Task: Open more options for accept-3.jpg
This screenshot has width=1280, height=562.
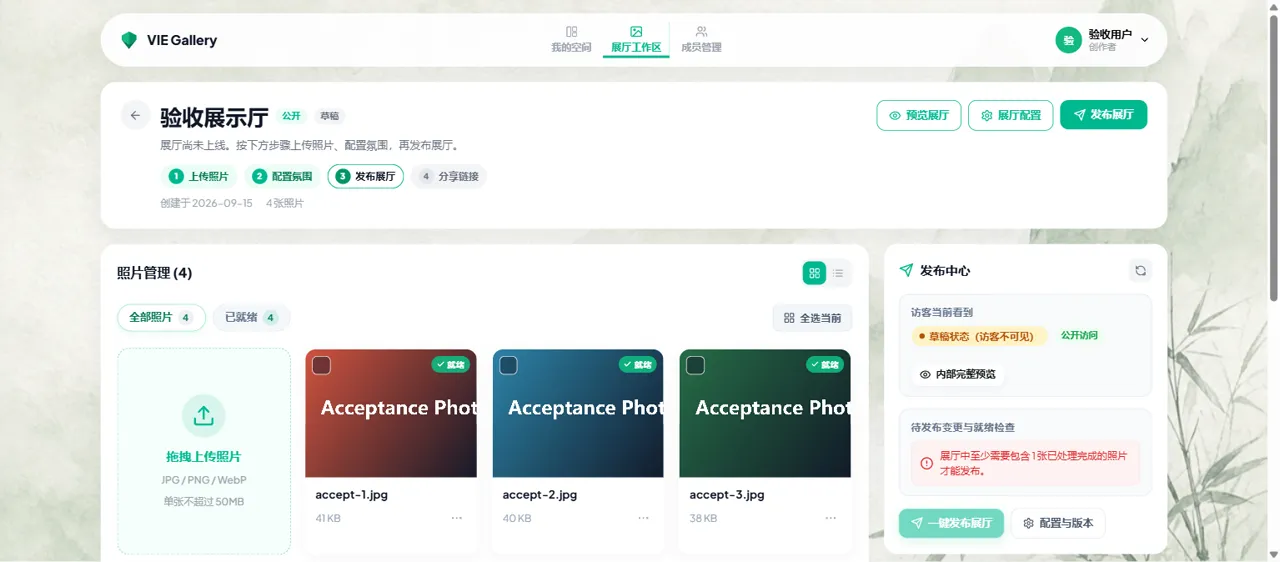Action: pyautogui.click(x=831, y=518)
